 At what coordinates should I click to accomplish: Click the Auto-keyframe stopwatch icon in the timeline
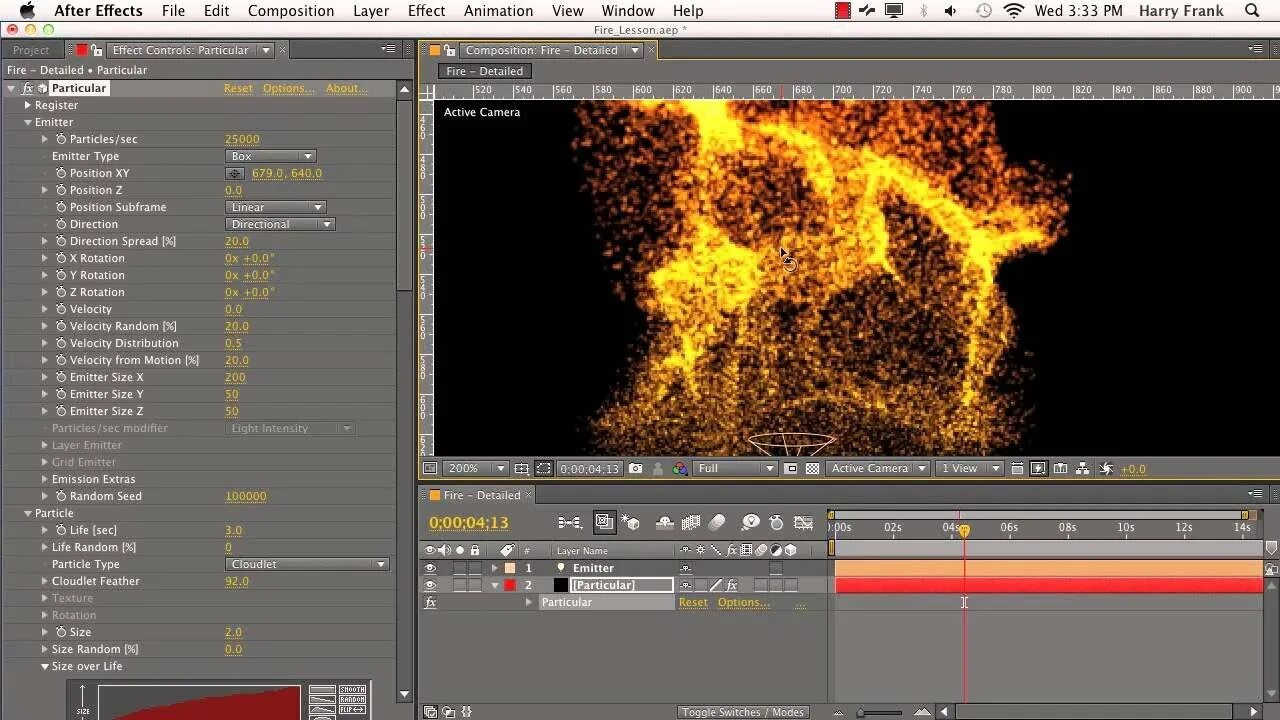[776, 522]
